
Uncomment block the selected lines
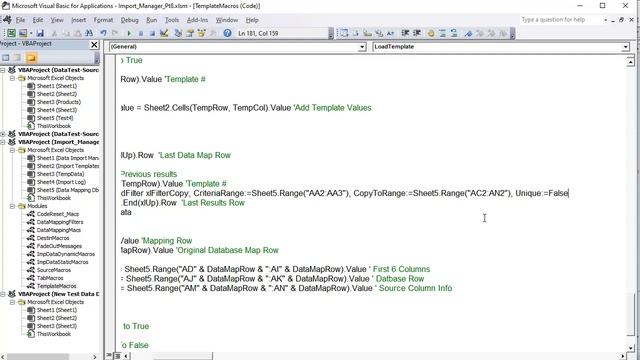point(454,33)
